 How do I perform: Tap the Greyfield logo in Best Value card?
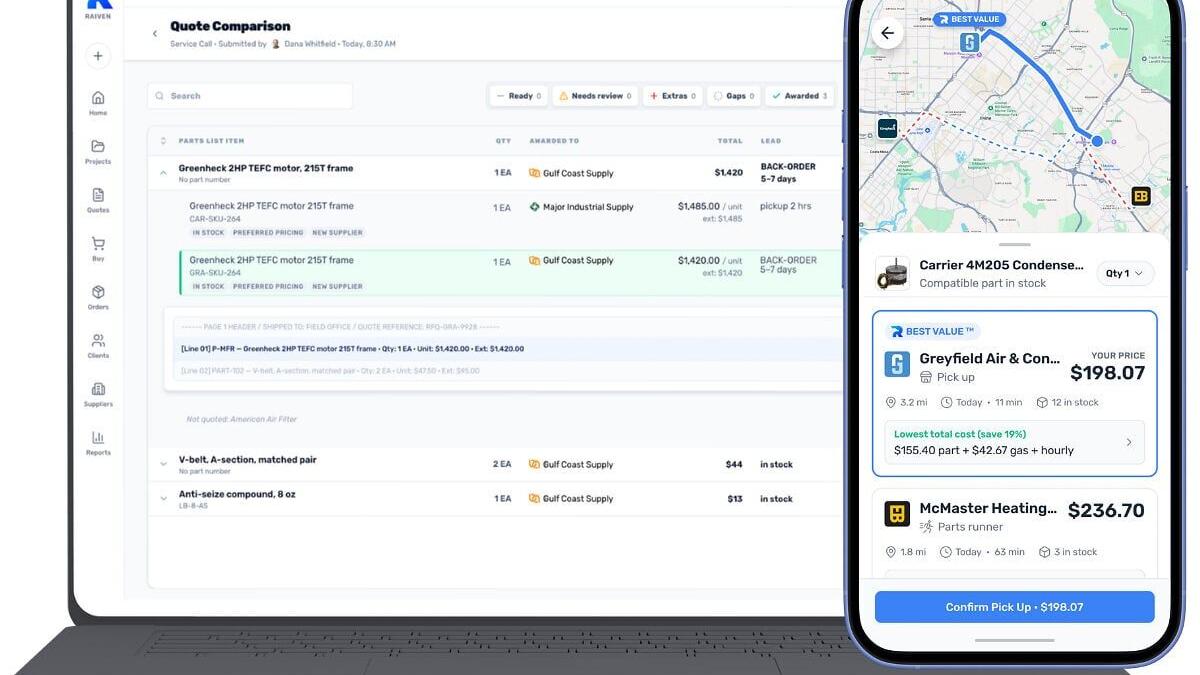pyautogui.click(x=897, y=364)
